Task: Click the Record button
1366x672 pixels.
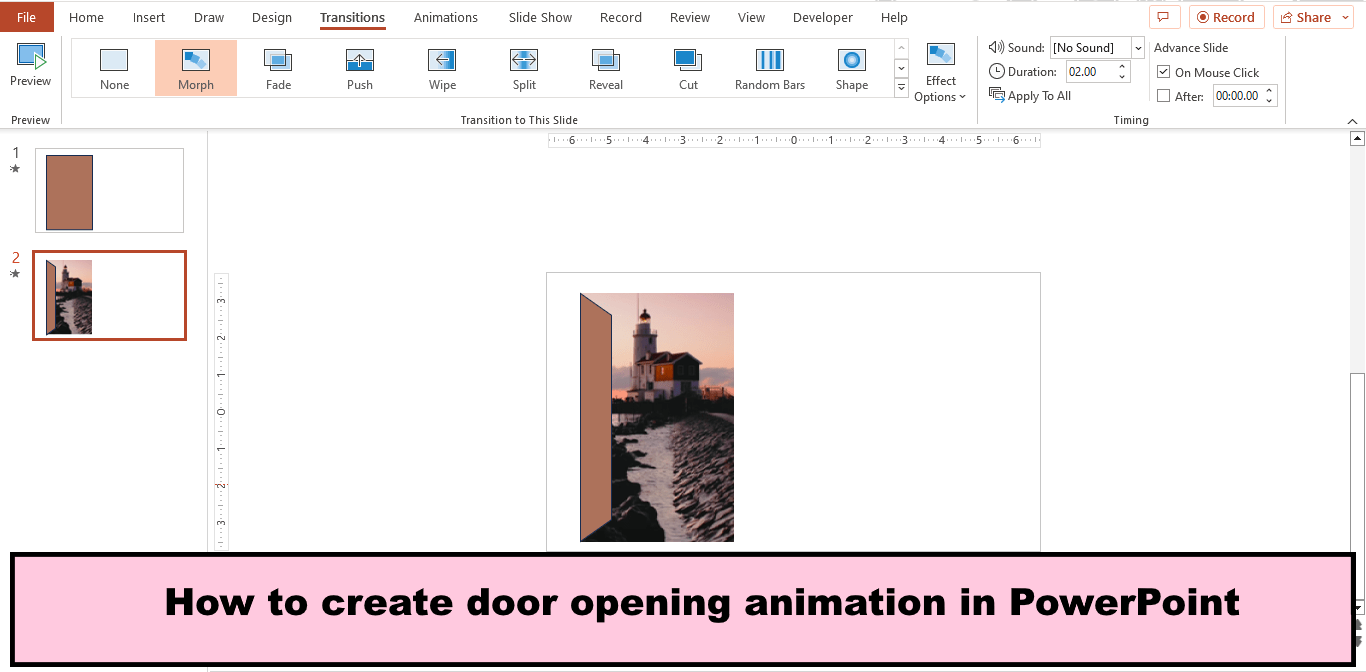Action: [1226, 17]
